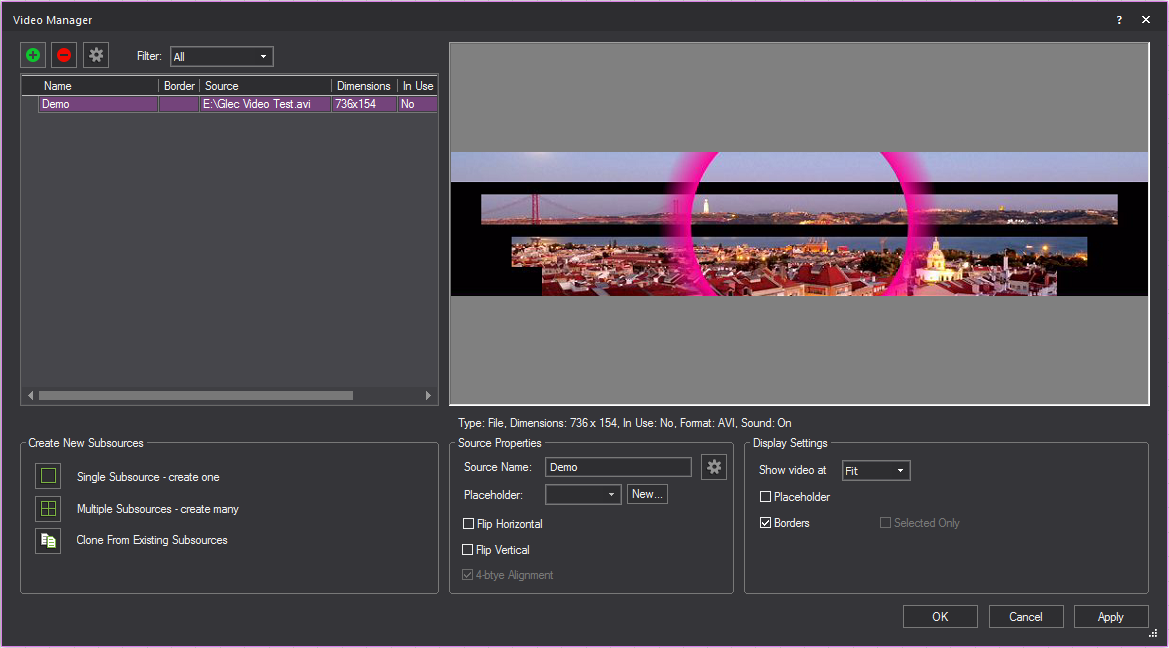The height and width of the screenshot is (648, 1169).
Task: Open video list settings gear icon
Action: pos(96,56)
